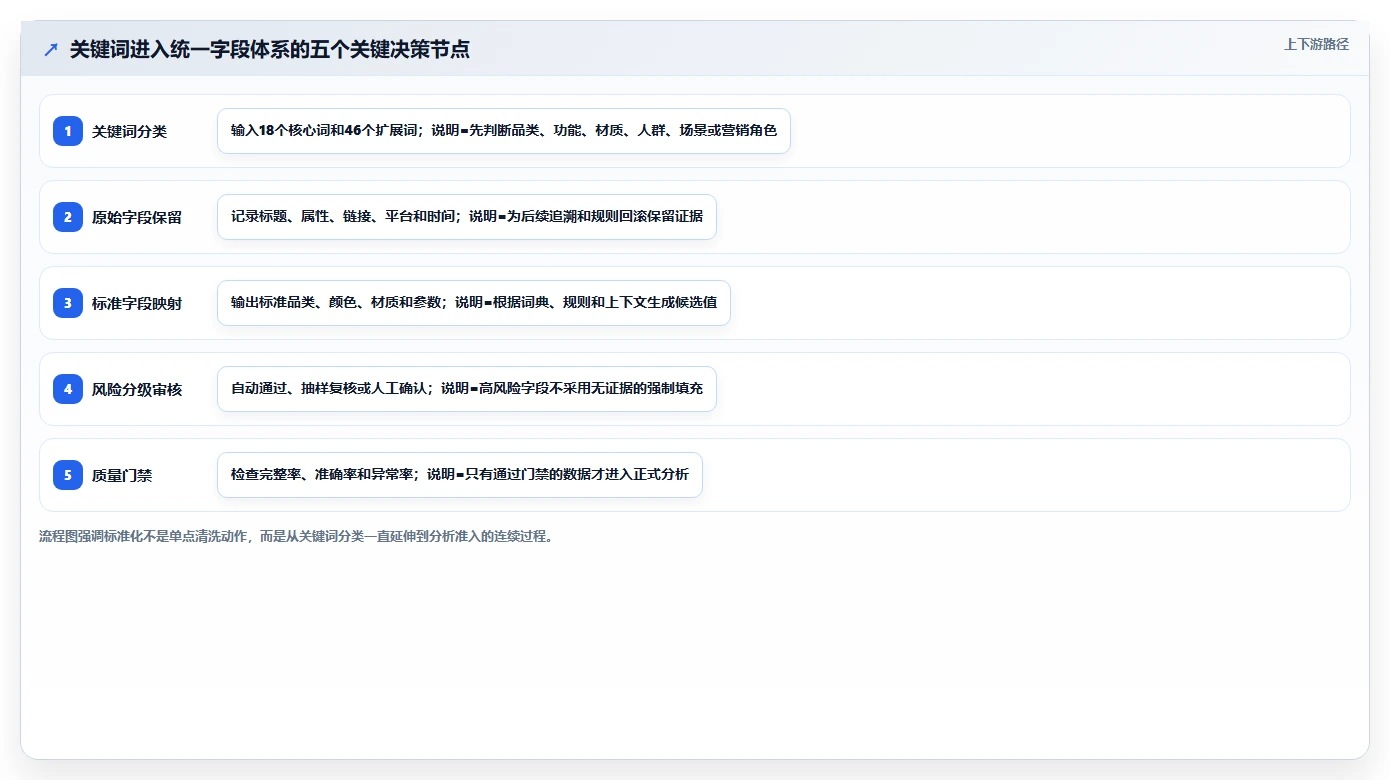Click the description starting 检查完整率、准确率
1390x780 pixels.
(460, 475)
